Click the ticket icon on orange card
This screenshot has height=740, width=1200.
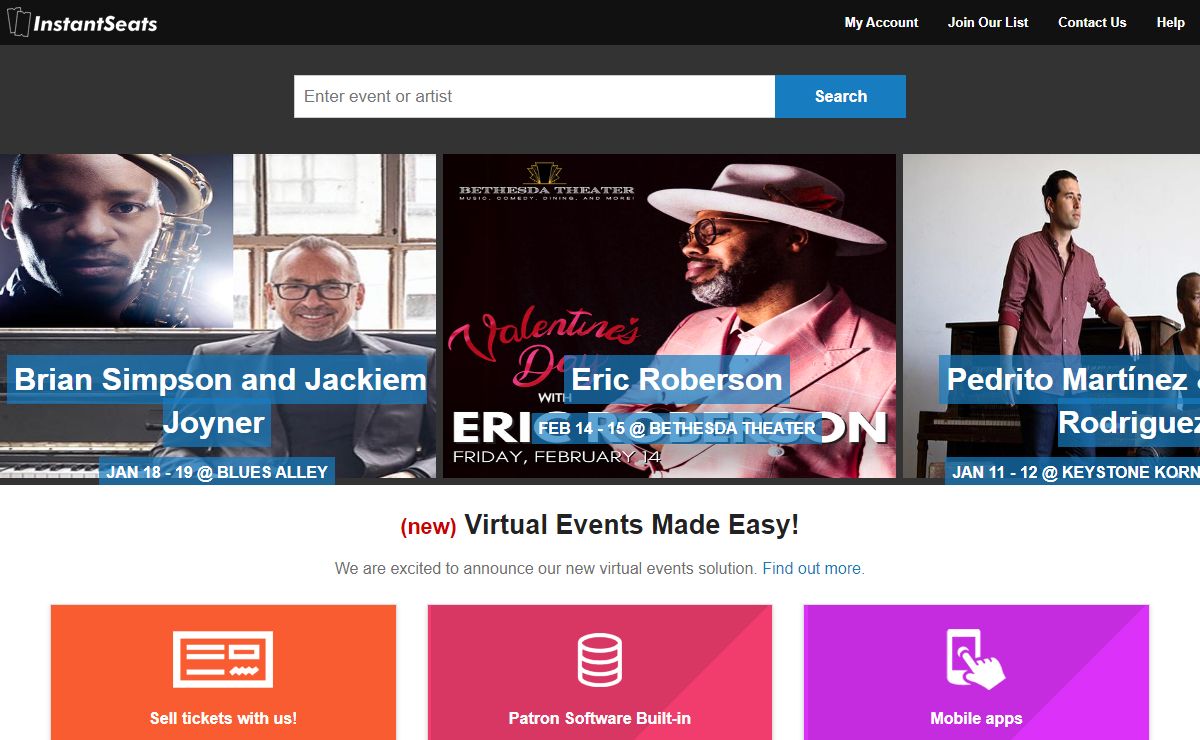[x=223, y=659]
